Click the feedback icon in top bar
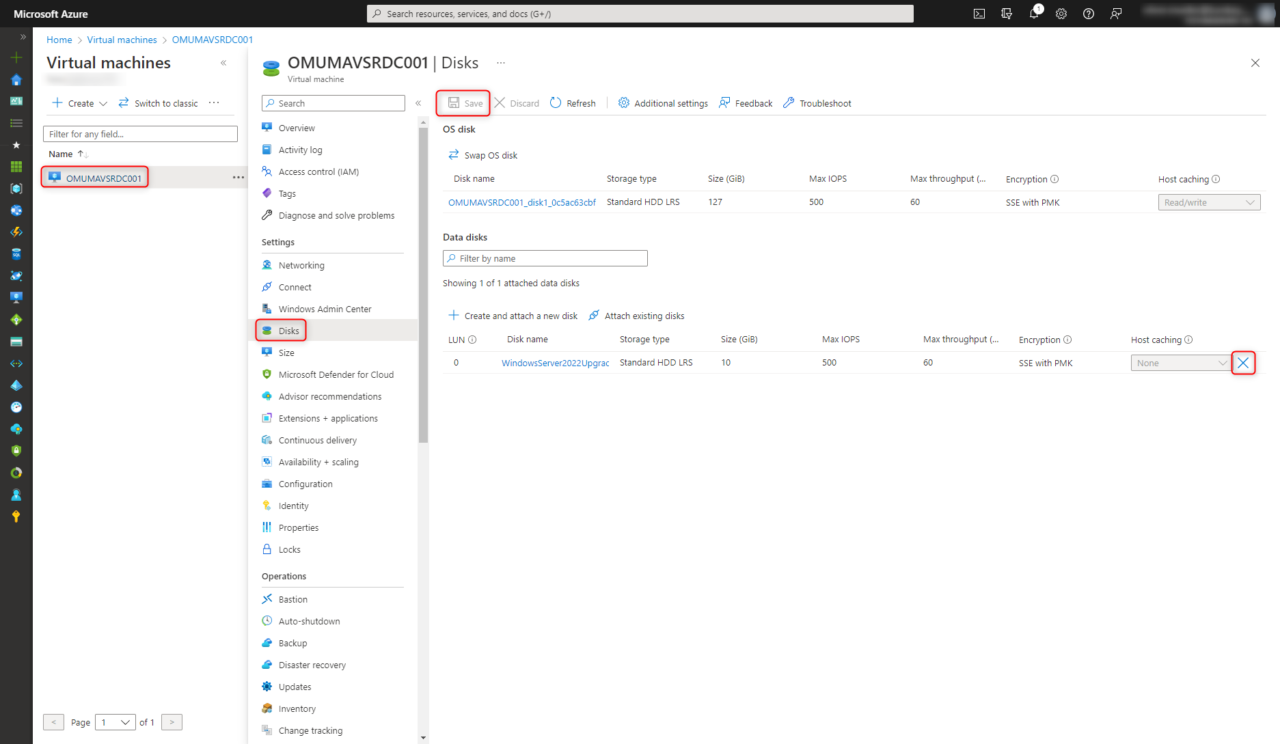 click(x=1115, y=13)
